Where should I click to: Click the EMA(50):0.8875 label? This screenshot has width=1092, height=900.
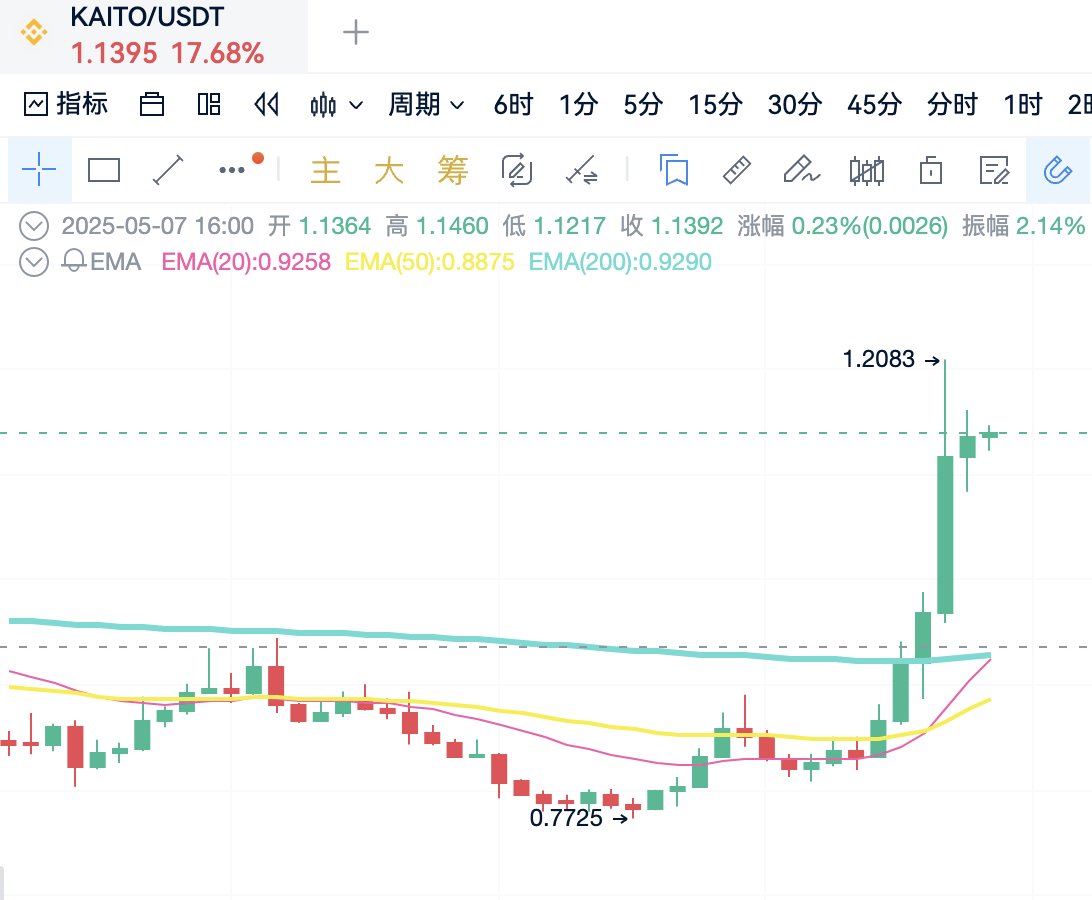pyautogui.click(x=430, y=262)
